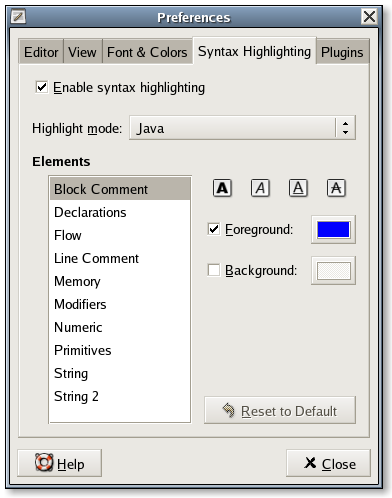Toggle the Strikethrough style button
This screenshot has width=392, height=498.
coord(336,188)
